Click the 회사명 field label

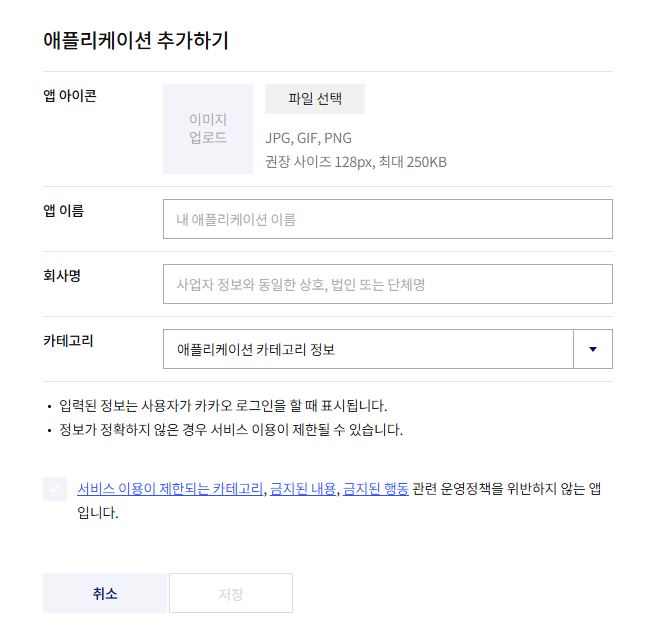click(62, 276)
